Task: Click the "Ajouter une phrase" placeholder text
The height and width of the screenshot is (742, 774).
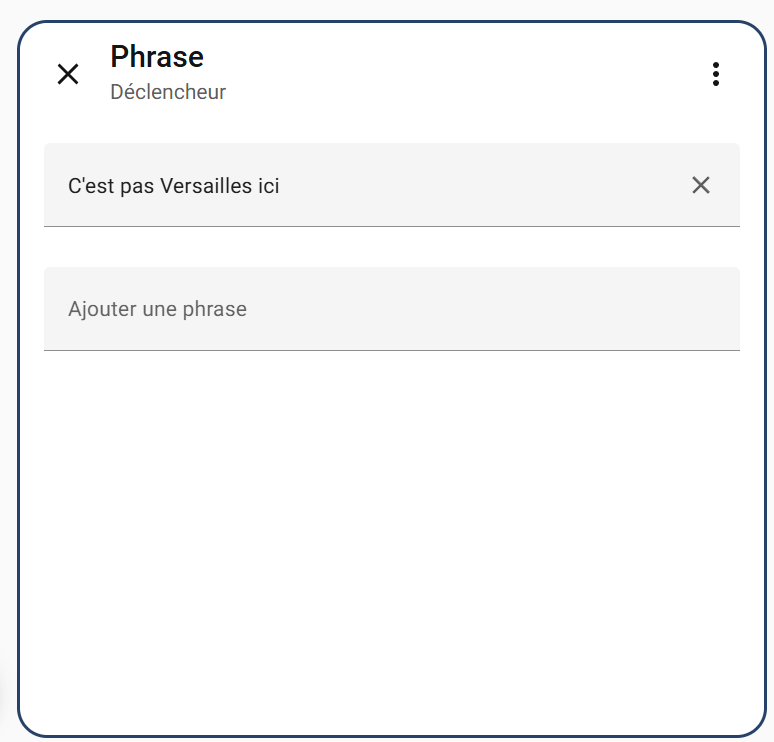Action: point(157,309)
